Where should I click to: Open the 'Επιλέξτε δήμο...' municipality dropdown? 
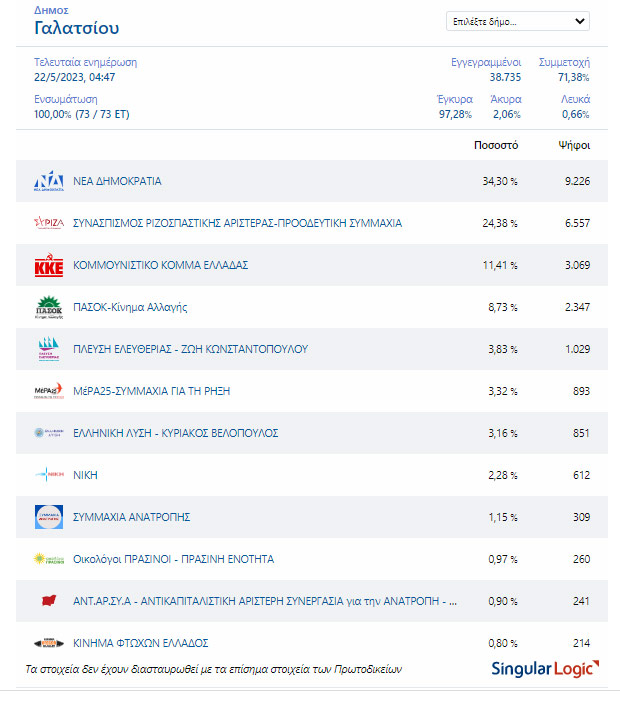tap(517, 21)
